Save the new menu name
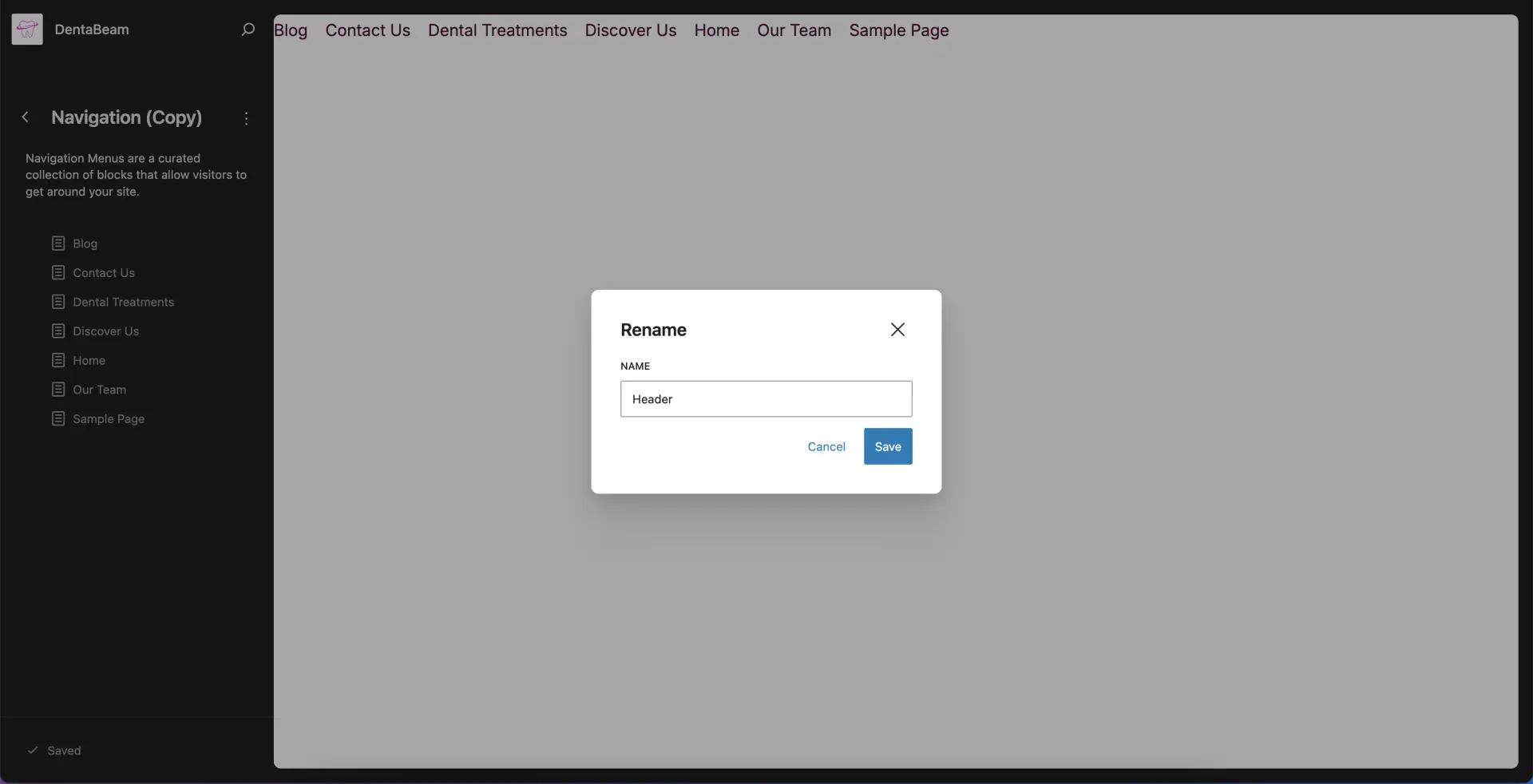The image size is (1533, 784). point(888,446)
